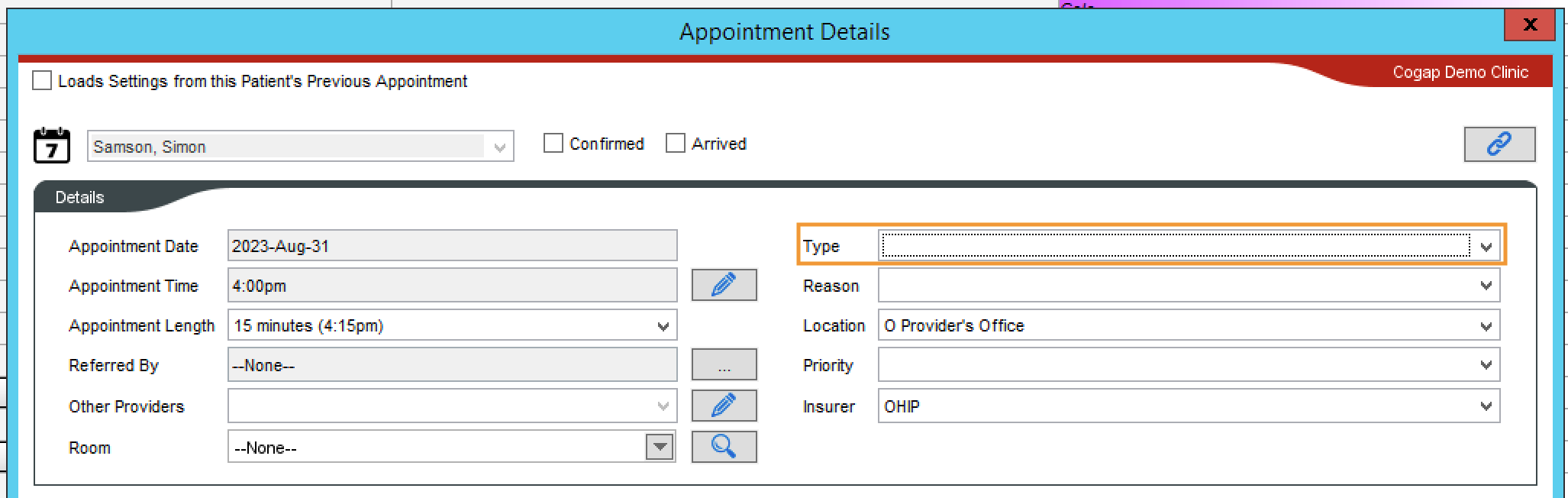Open the Type dropdown arrow
The height and width of the screenshot is (498, 1568).
coord(1486,246)
